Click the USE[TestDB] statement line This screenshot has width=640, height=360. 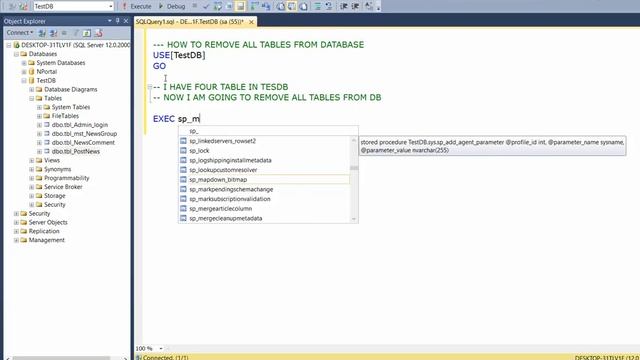(179, 55)
